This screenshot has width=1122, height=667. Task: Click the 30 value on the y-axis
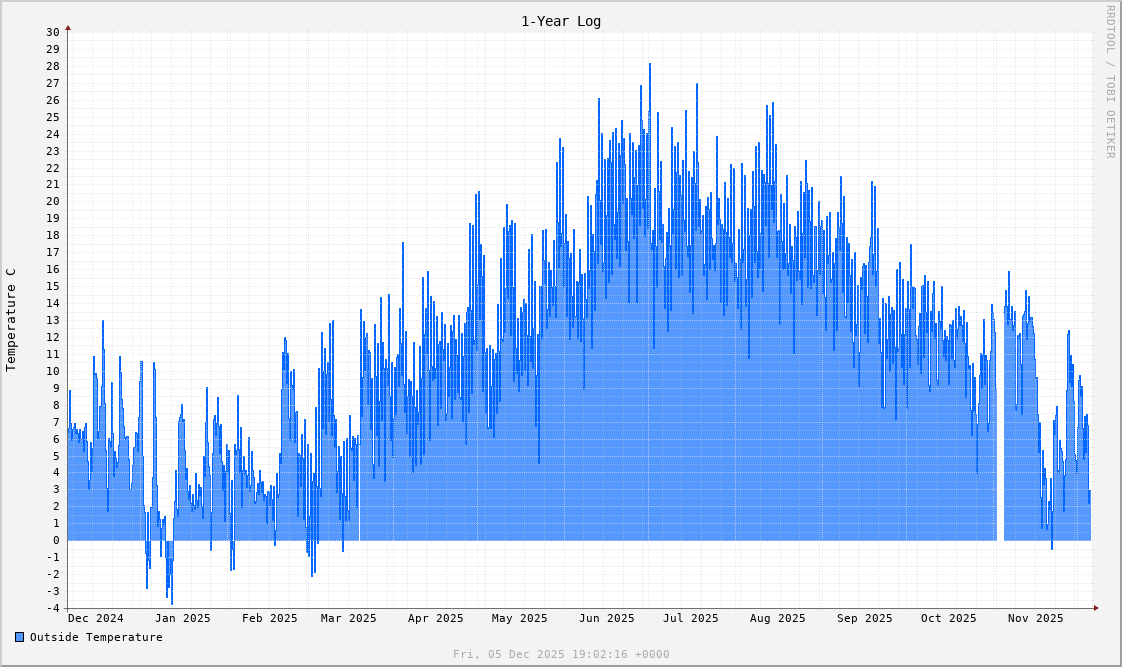(55, 31)
